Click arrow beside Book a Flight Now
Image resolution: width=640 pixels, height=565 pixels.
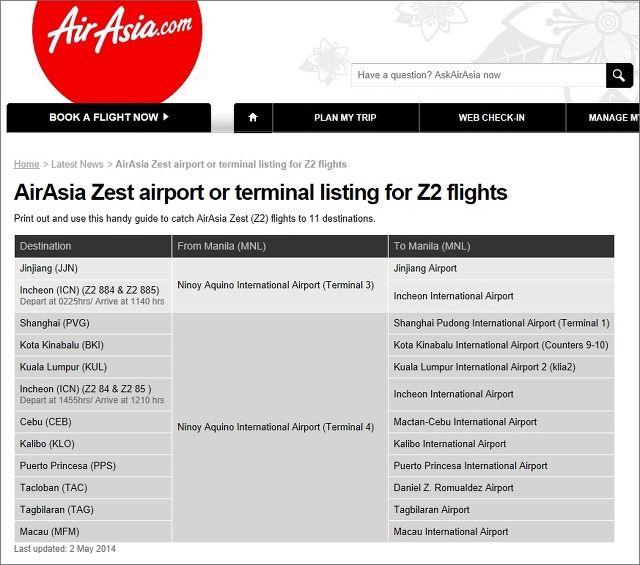point(166,117)
